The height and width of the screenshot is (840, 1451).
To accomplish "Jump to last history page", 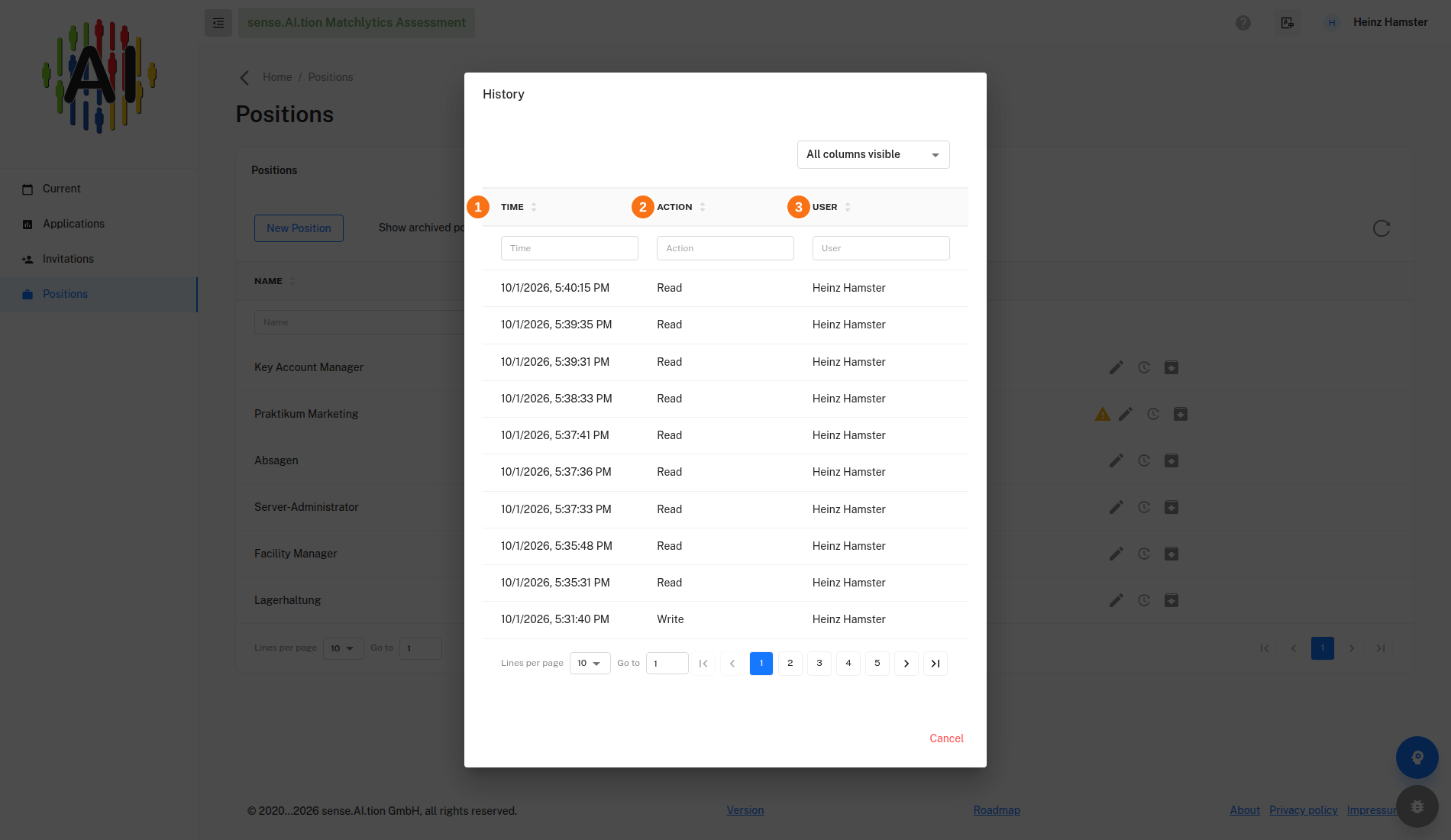I will 936,663.
